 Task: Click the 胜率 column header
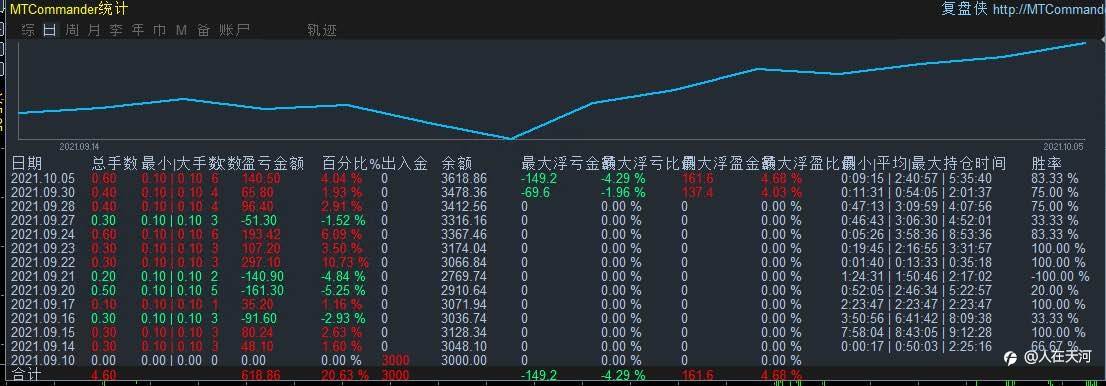1046,164
